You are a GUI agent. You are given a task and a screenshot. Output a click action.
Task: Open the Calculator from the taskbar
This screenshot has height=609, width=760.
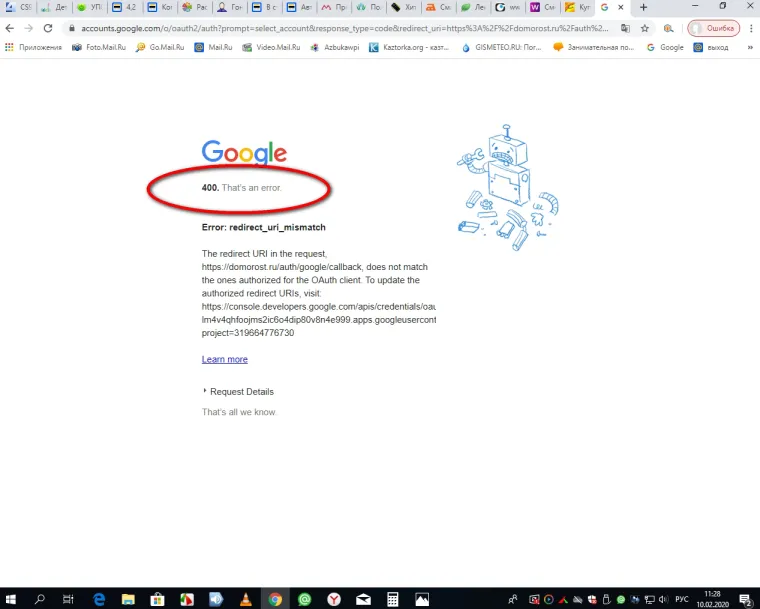393,599
